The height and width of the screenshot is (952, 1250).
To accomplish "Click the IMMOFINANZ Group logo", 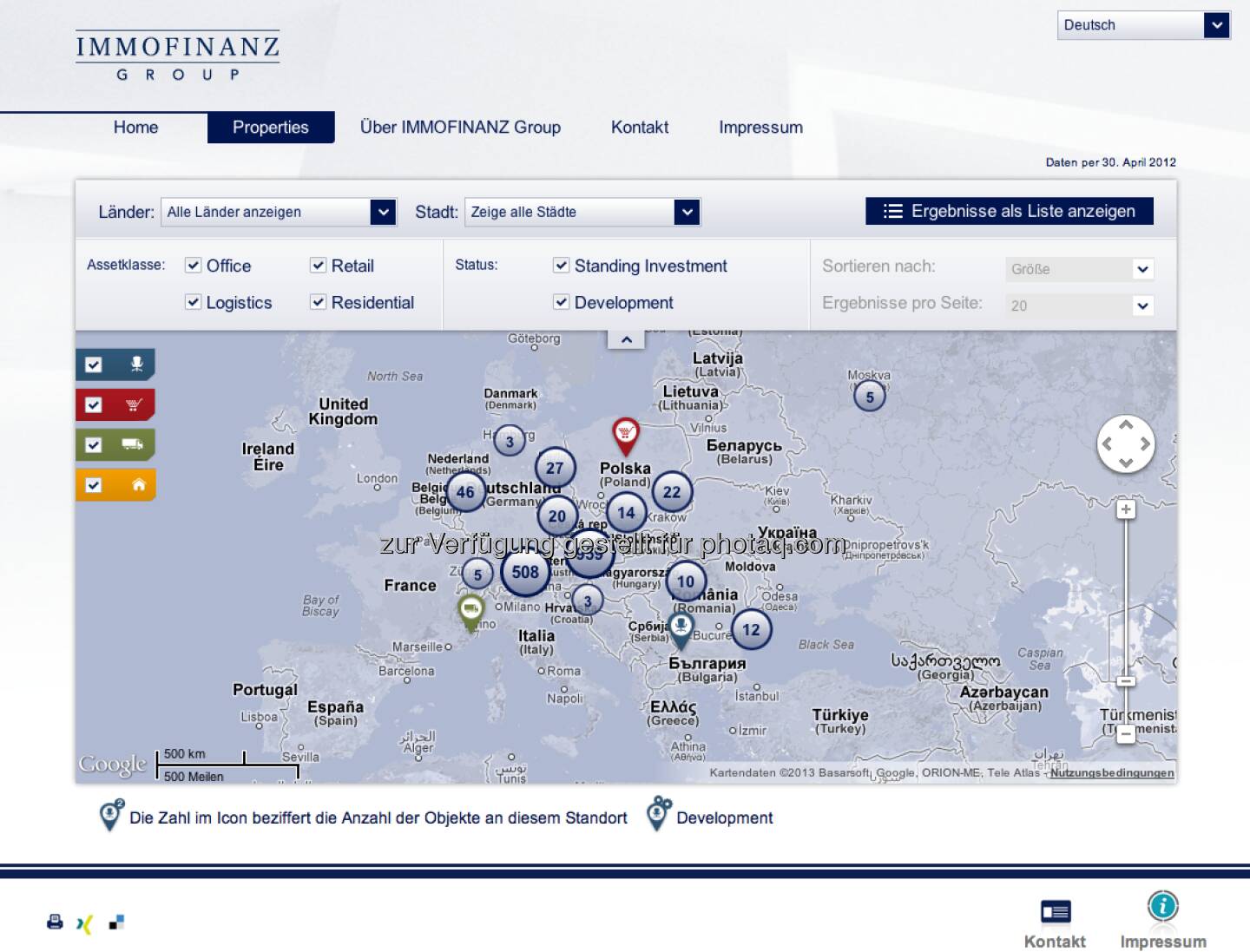I will (x=178, y=56).
